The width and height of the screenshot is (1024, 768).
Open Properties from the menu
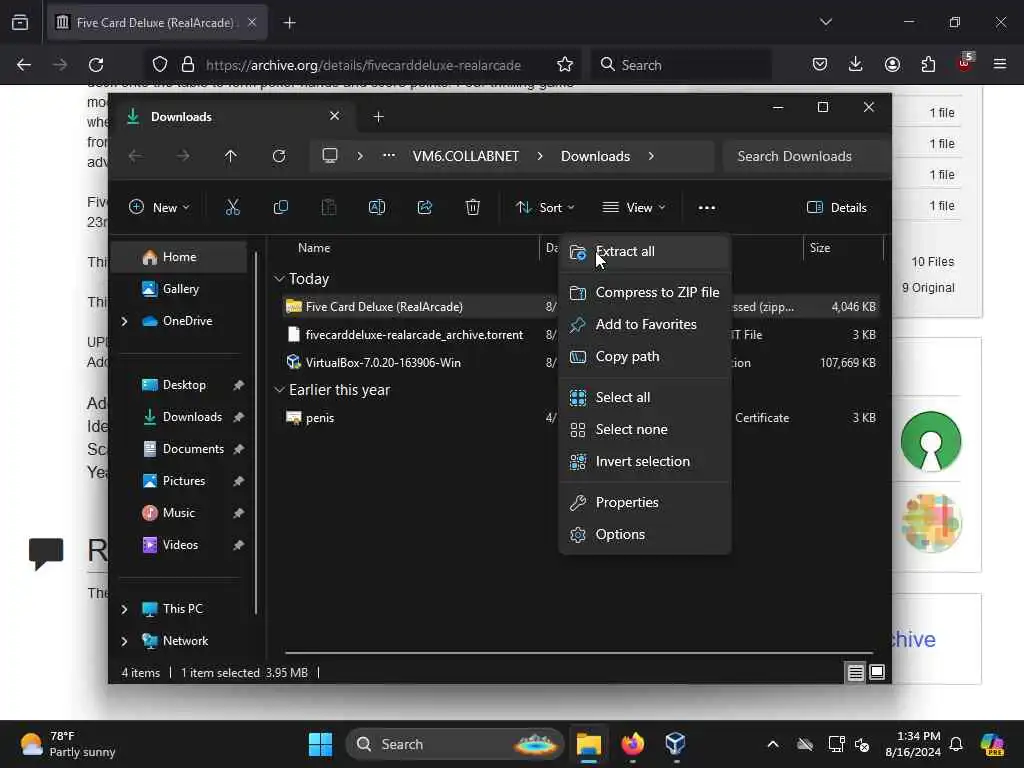tap(645, 502)
